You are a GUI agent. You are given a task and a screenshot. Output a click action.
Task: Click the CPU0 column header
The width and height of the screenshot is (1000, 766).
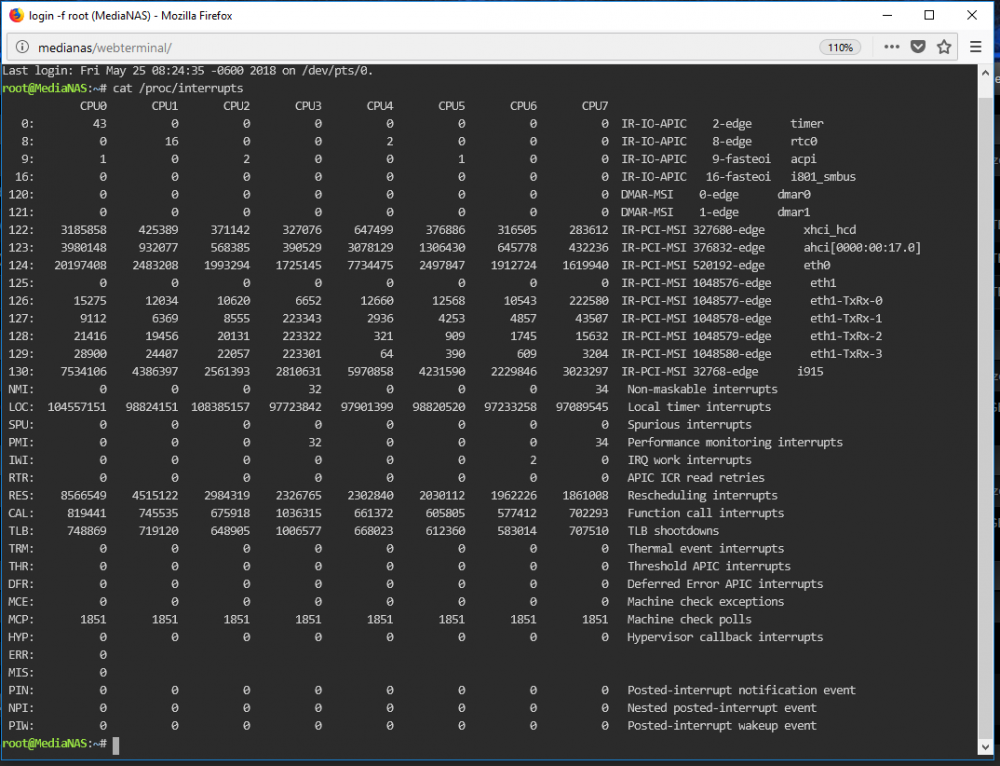(93, 106)
